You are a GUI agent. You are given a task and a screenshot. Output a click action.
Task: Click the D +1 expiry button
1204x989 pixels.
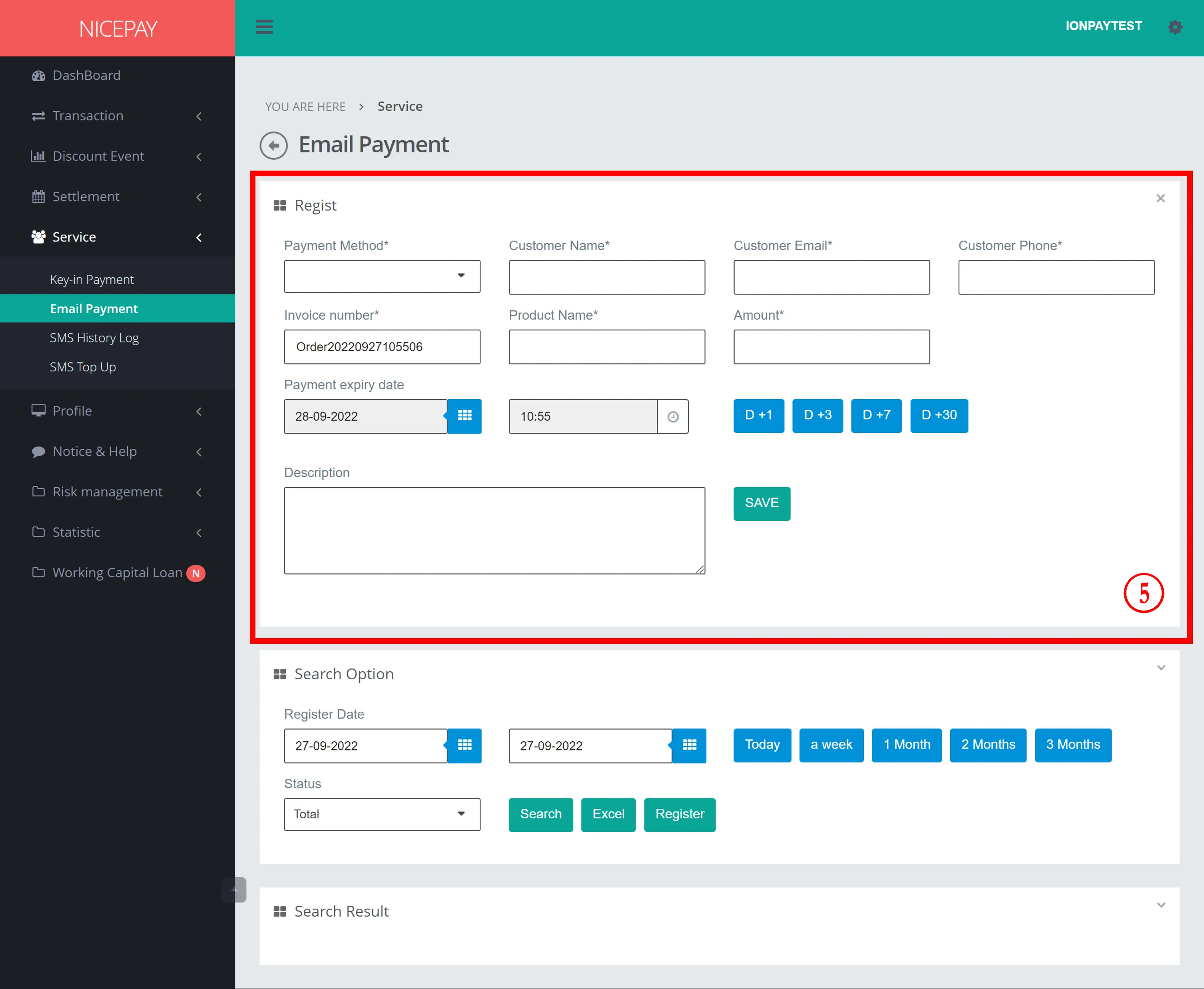pos(758,415)
